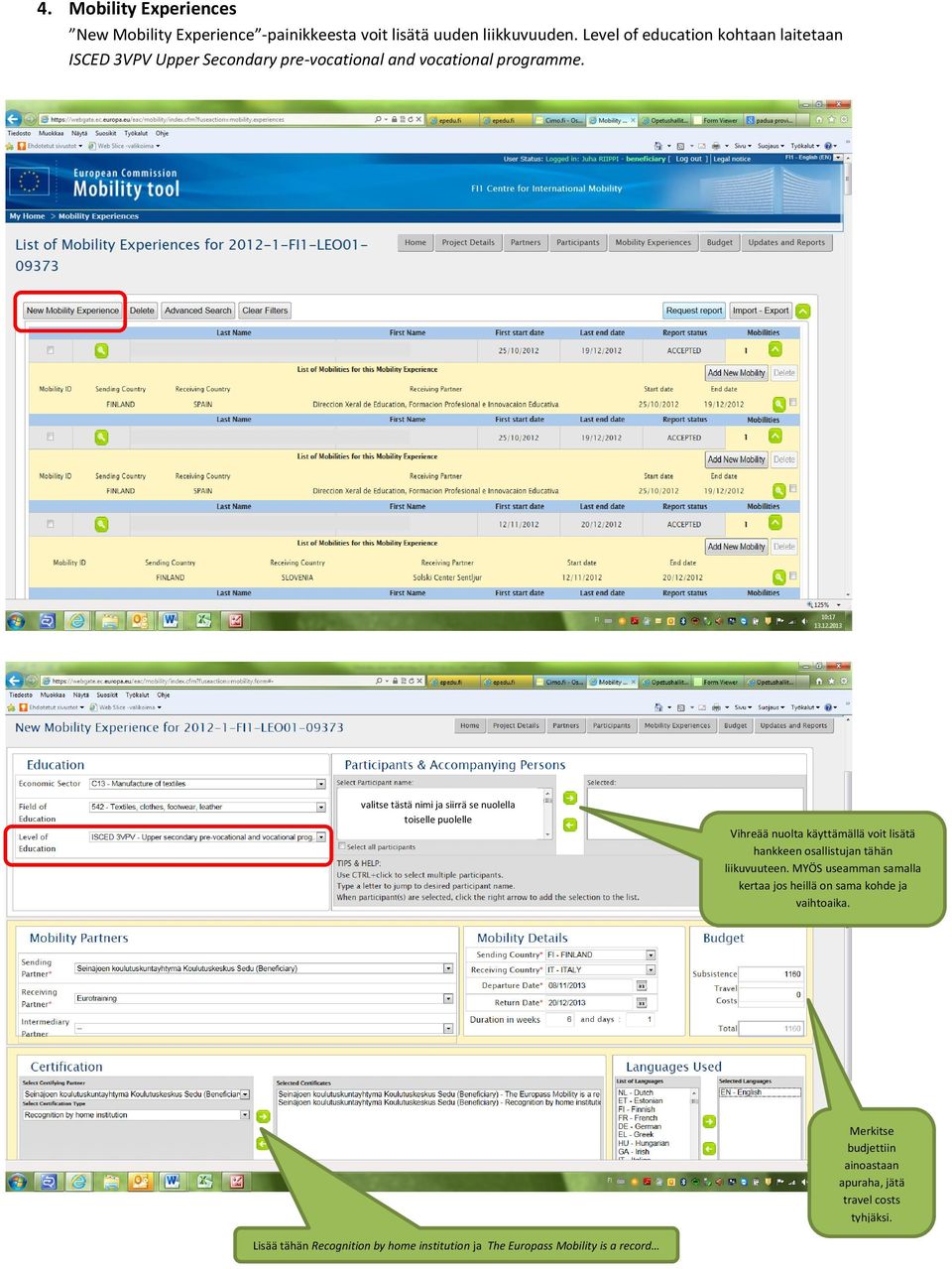
Task: Open Budget on the List of Mobility Experiences page
Action: tap(720, 243)
